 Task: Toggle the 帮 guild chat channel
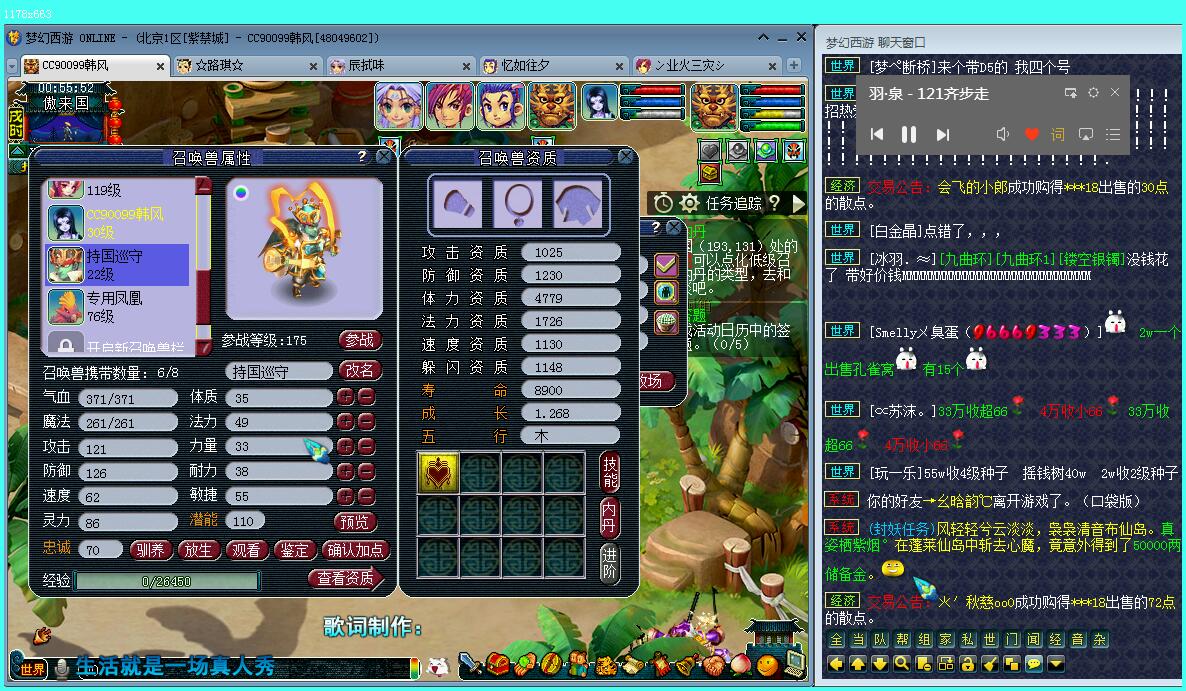902,640
